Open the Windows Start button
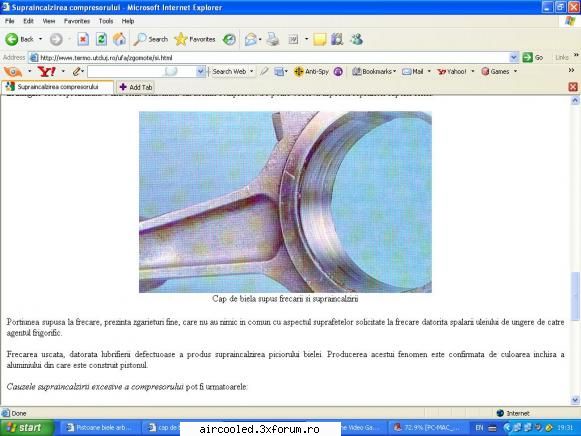 (27, 428)
